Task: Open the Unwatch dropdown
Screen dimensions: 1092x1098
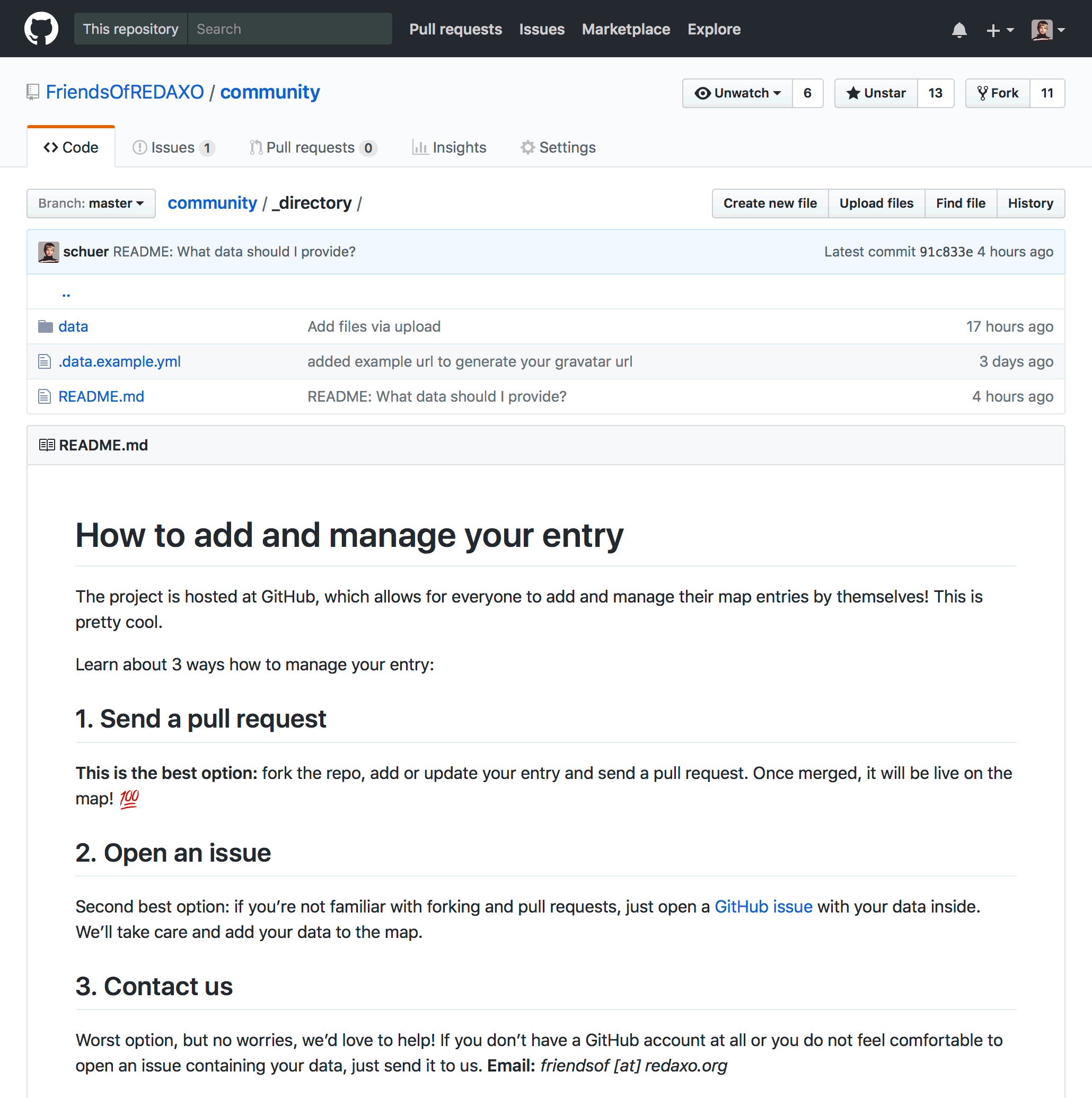Action: (x=737, y=93)
